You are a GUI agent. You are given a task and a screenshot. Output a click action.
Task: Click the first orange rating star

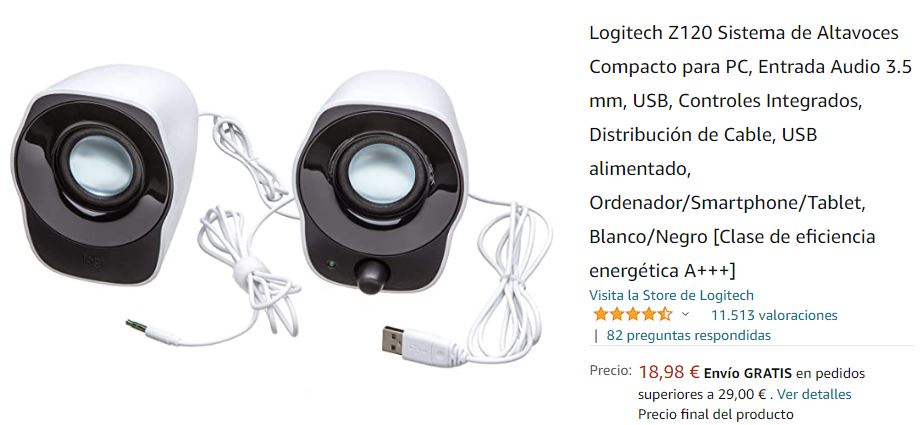coord(600,314)
